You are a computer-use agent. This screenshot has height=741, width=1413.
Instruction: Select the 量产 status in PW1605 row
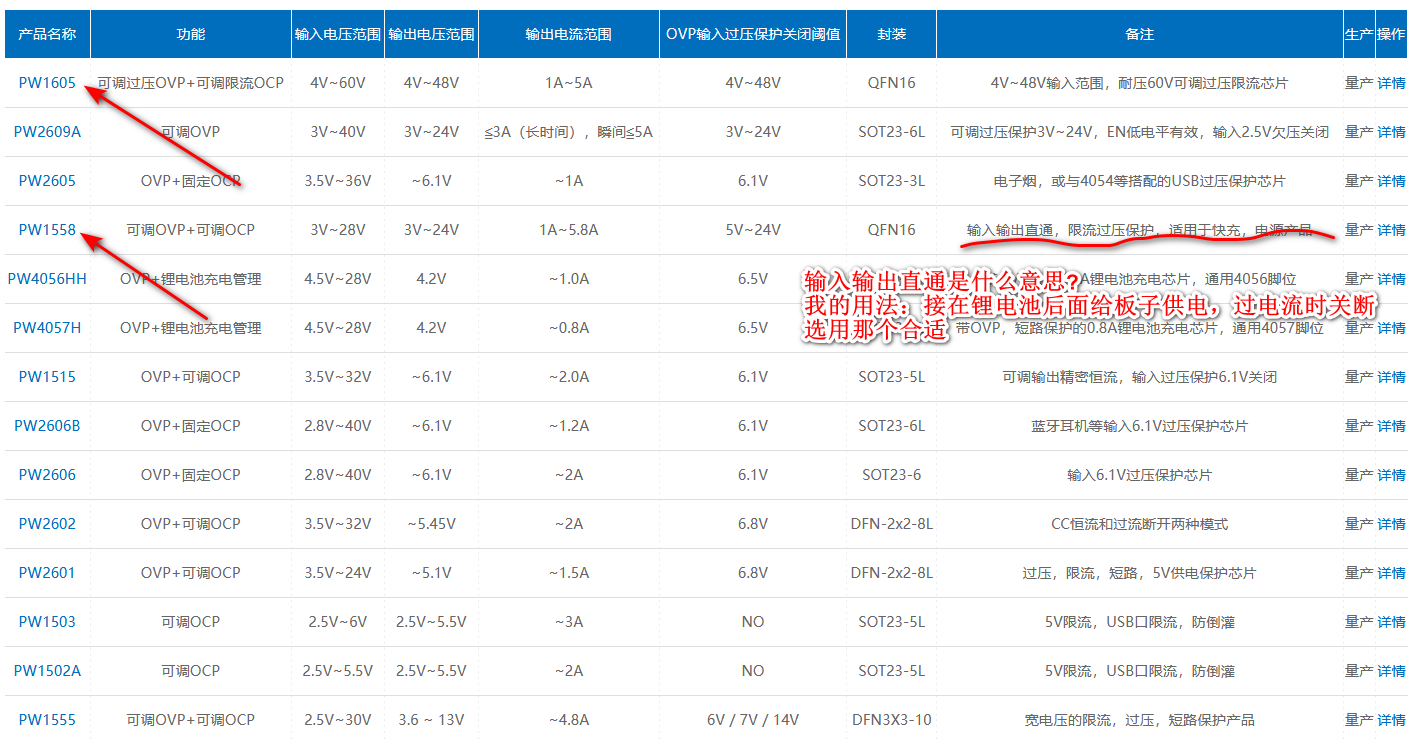tap(1359, 83)
